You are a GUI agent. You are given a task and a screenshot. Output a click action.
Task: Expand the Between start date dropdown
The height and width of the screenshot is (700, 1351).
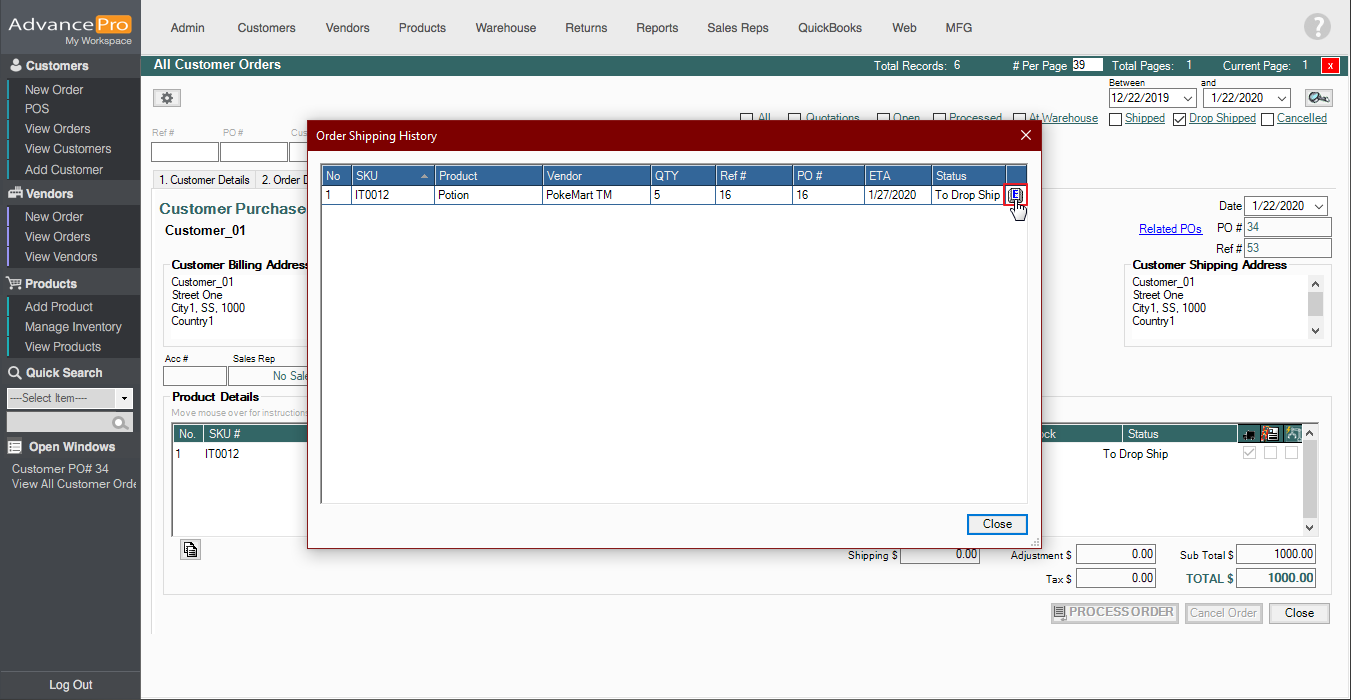point(1187,98)
